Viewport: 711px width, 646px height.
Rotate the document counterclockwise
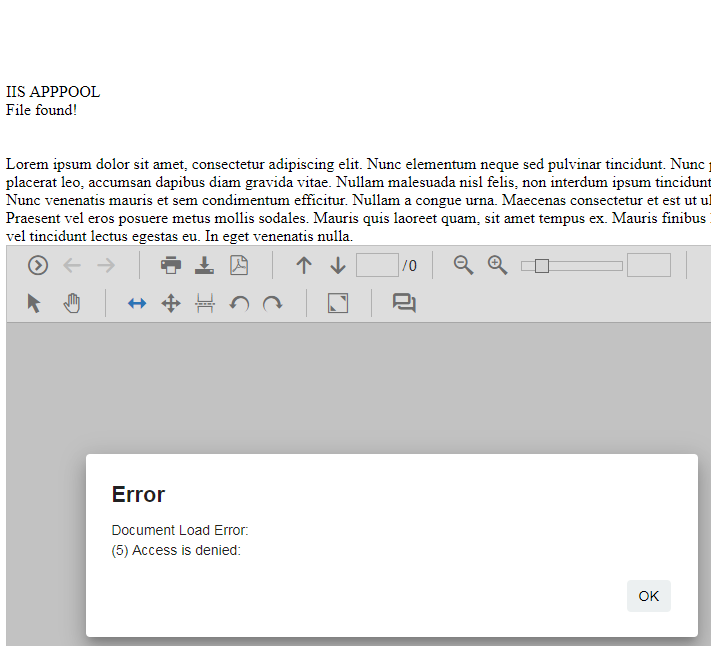(x=239, y=303)
